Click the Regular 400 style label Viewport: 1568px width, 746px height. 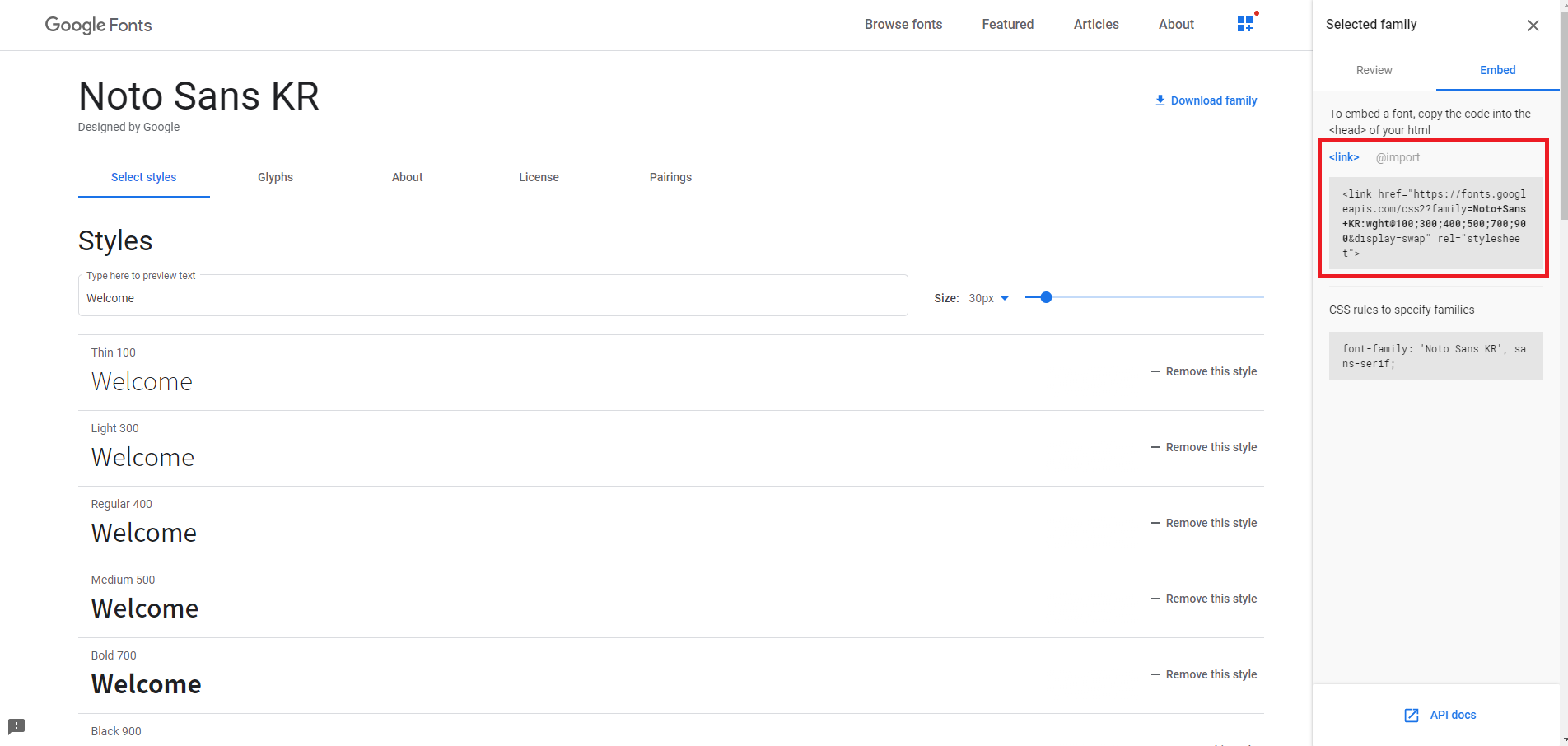(x=121, y=504)
